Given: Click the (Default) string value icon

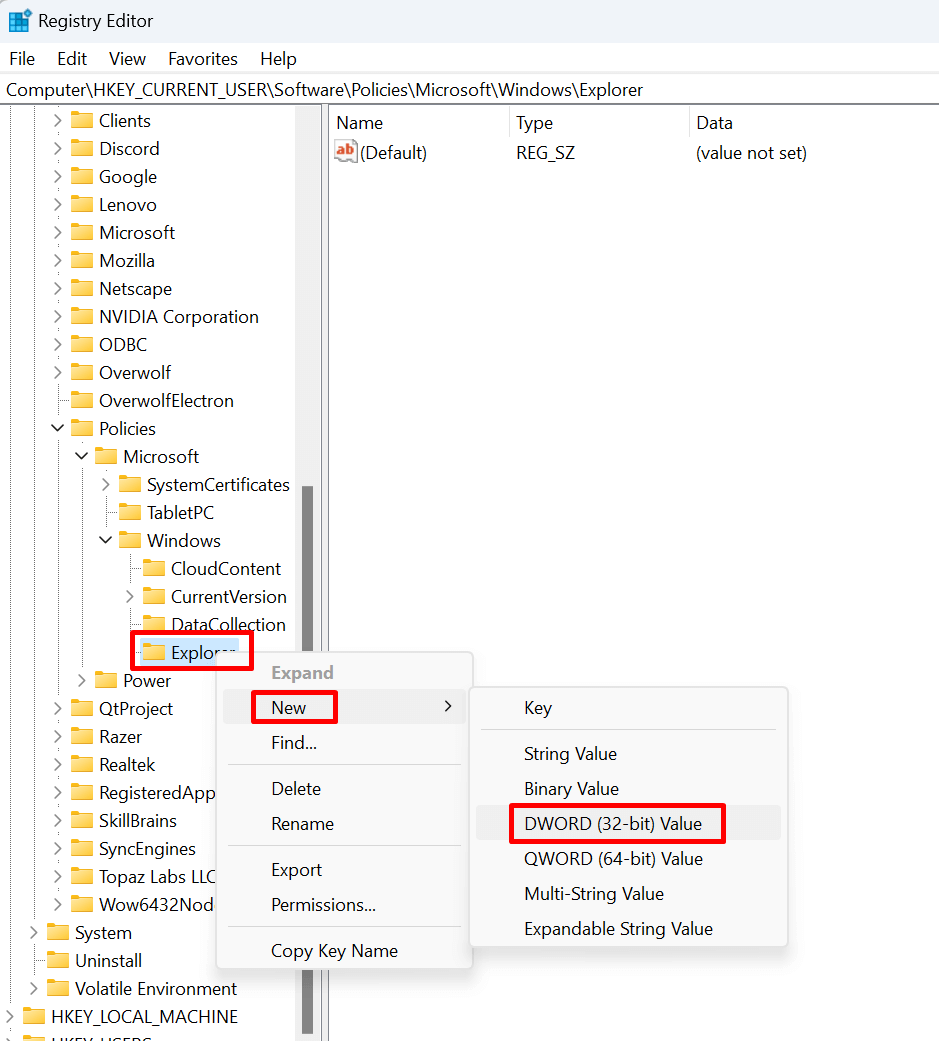Looking at the screenshot, I should point(345,152).
